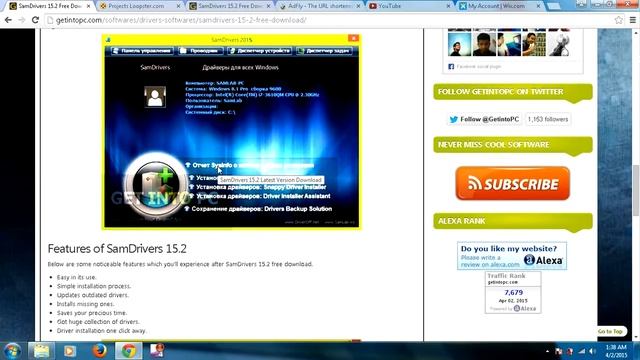The height and width of the screenshot is (360, 640).
Task: Click the Facebook social plugin link
Action: (478, 66)
